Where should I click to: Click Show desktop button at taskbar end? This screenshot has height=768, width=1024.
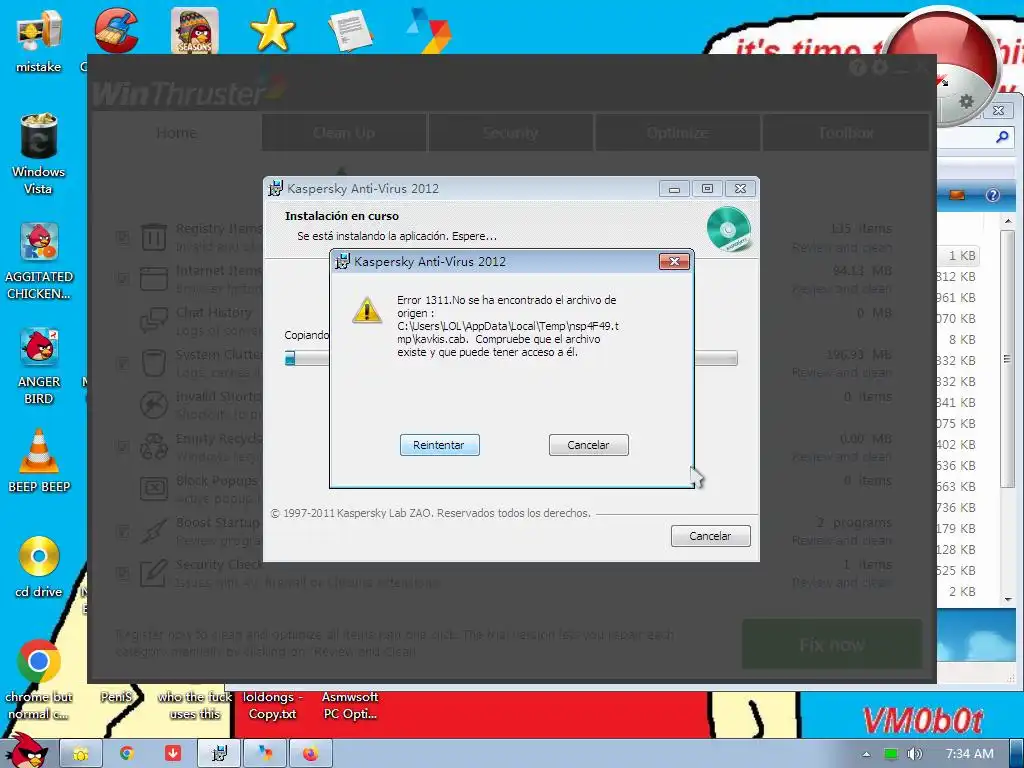(1017, 754)
